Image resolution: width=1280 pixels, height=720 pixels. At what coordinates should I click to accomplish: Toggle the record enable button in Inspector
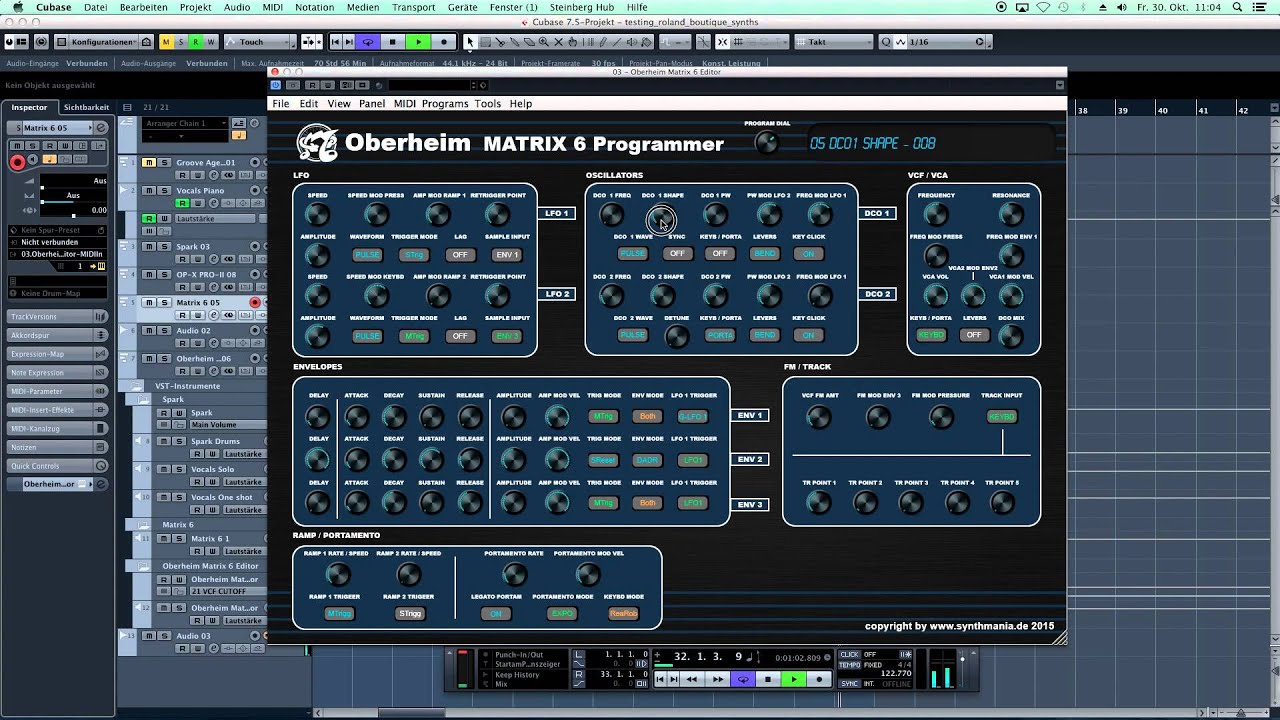(x=17, y=161)
